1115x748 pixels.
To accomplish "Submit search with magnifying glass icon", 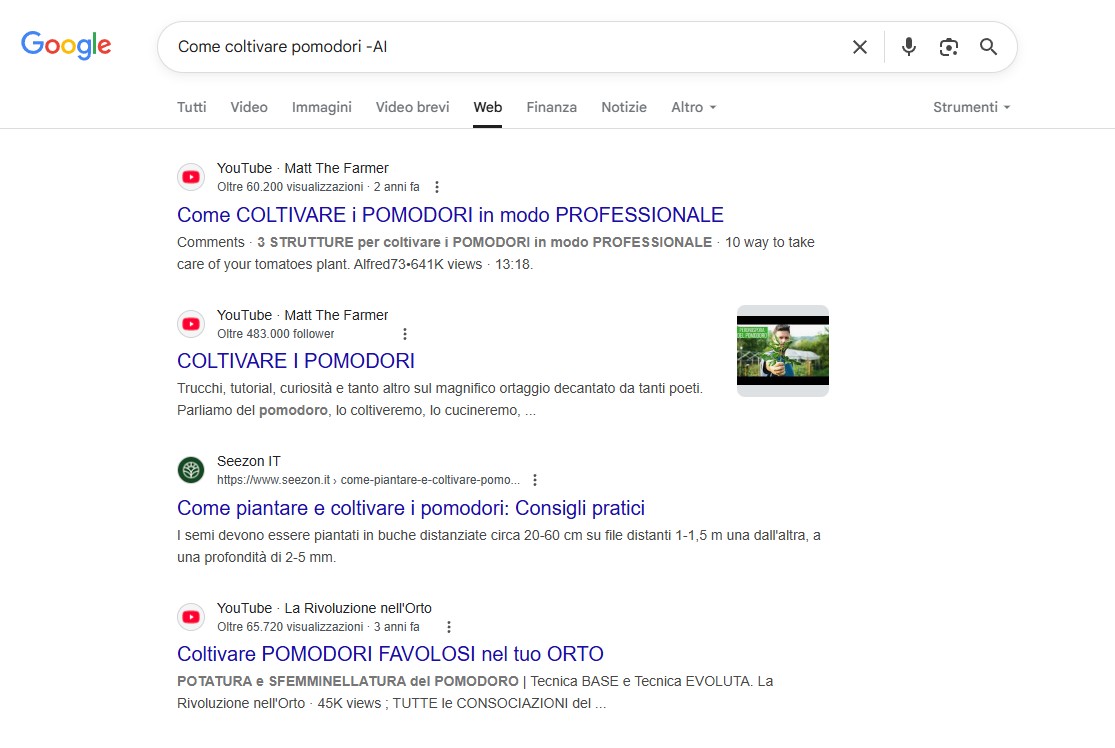I will click(x=988, y=47).
